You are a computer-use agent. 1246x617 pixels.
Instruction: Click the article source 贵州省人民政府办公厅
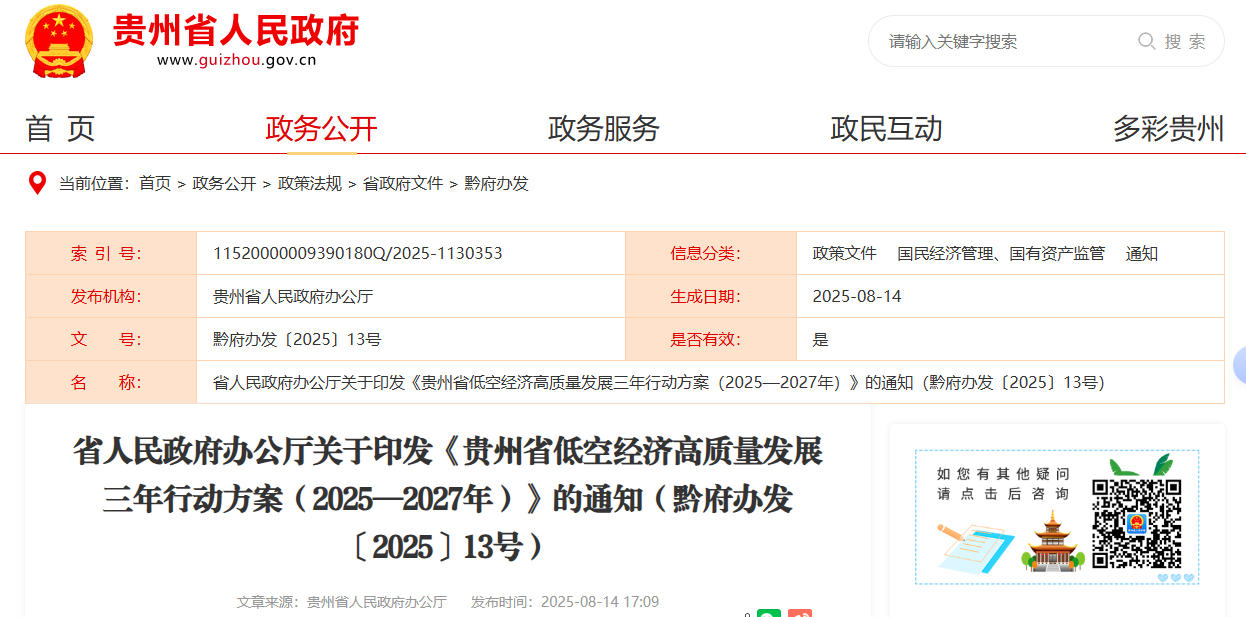coord(377,602)
